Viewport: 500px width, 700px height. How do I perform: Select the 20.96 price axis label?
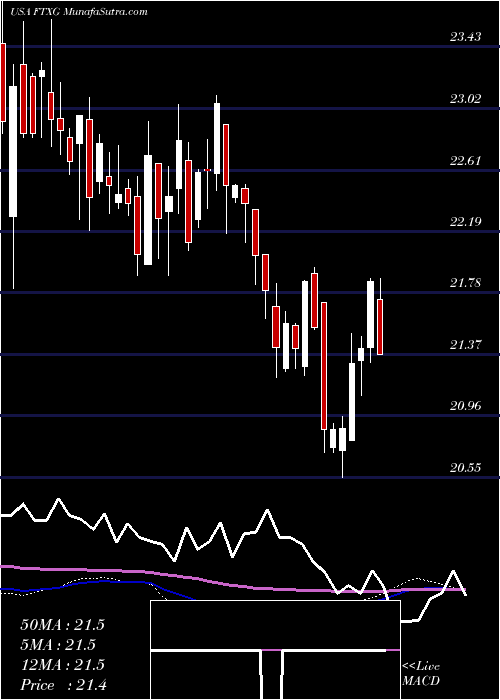tap(466, 406)
